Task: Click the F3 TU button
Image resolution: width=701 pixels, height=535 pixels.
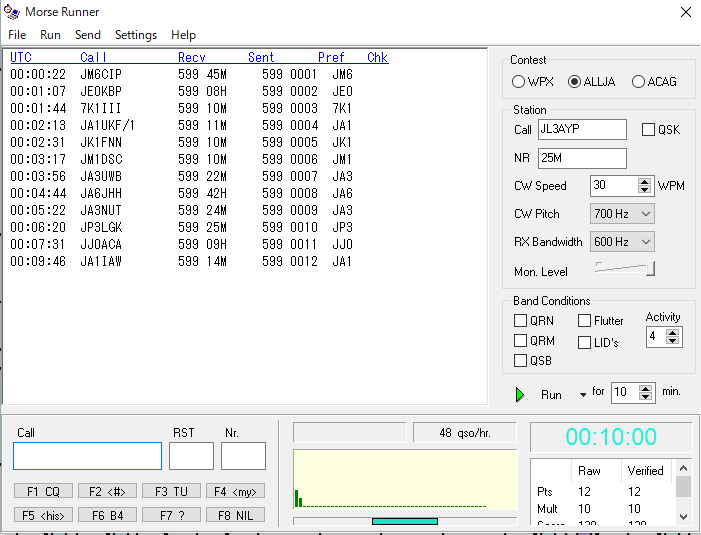Action: (171, 491)
